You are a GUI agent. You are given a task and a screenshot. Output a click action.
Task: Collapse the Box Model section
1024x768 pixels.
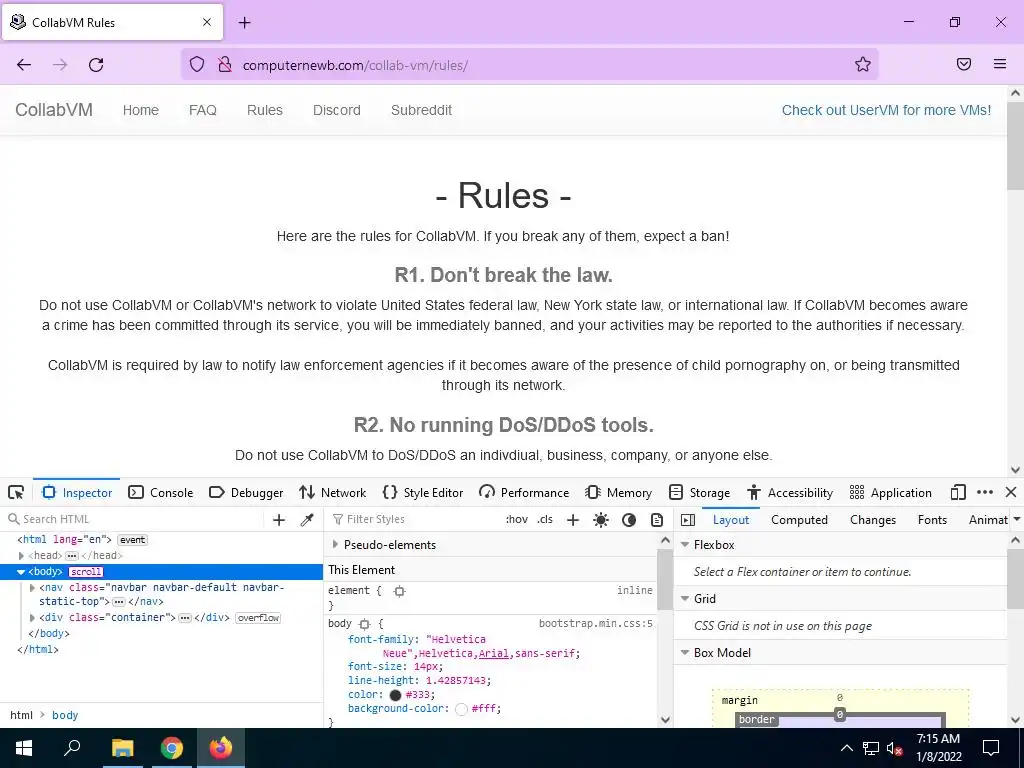point(685,653)
